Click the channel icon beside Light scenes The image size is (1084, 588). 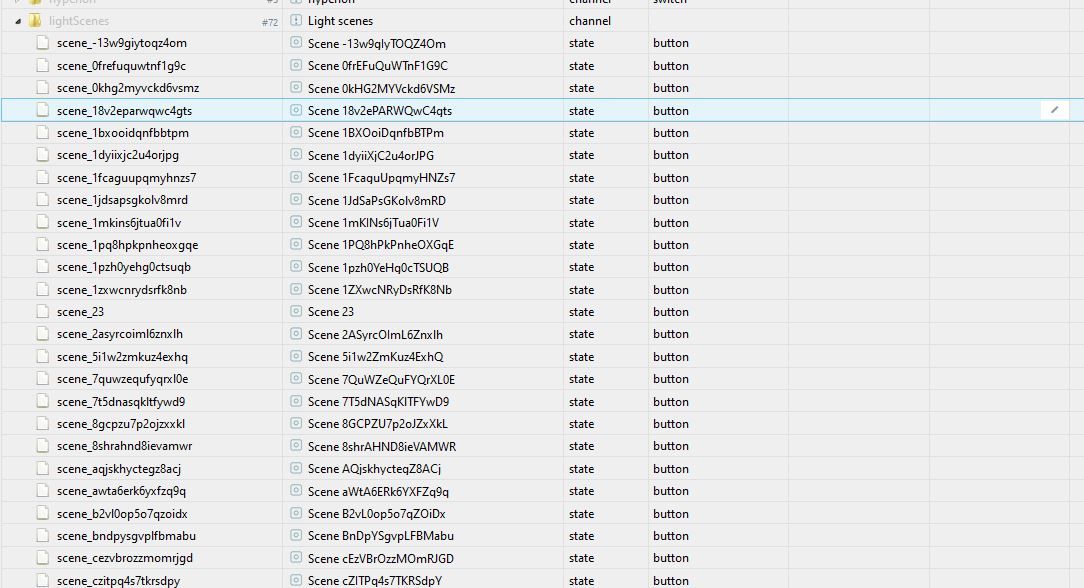[x=296, y=20]
